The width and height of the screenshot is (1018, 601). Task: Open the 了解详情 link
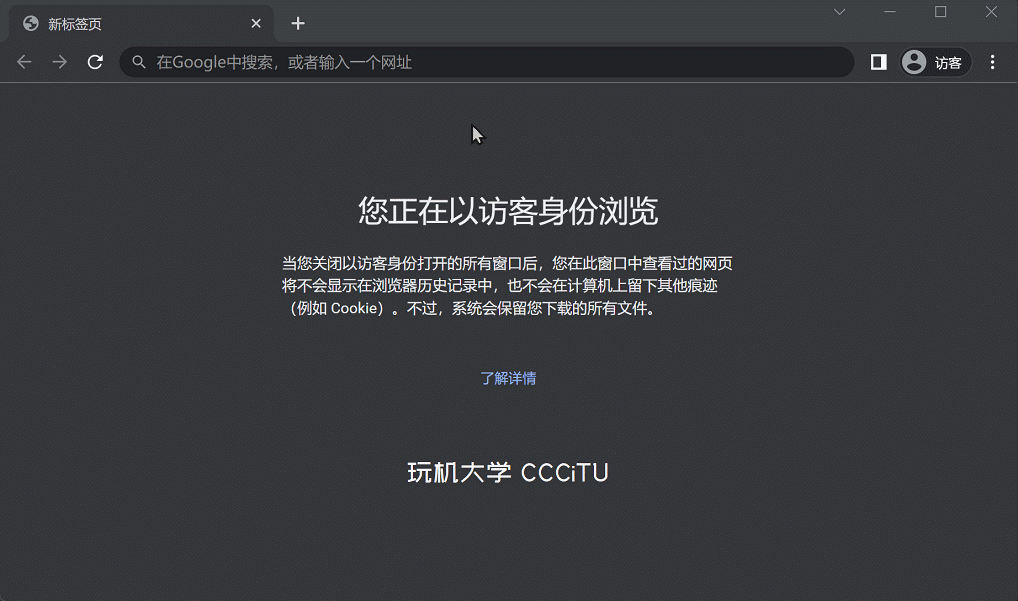point(508,378)
